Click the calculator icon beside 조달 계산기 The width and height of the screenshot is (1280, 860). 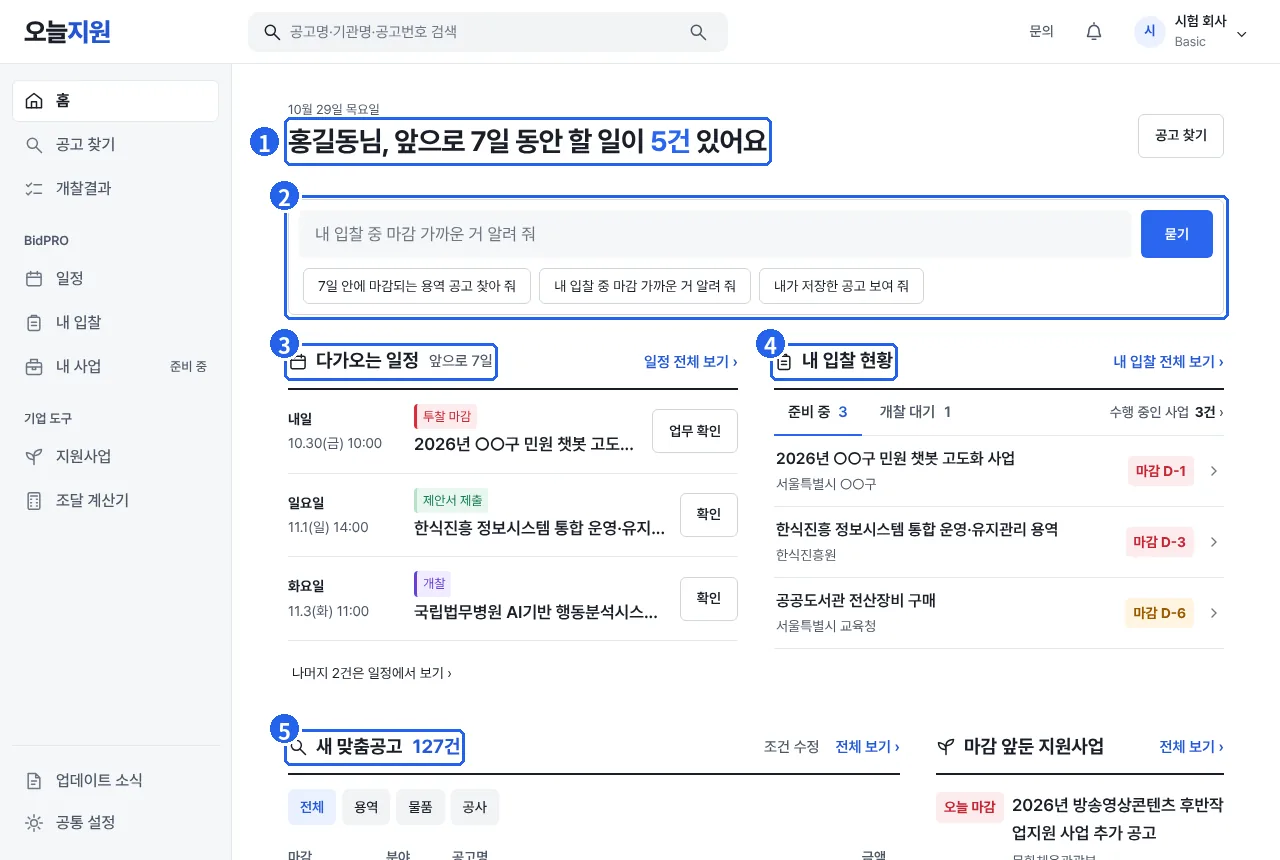tap(34, 501)
